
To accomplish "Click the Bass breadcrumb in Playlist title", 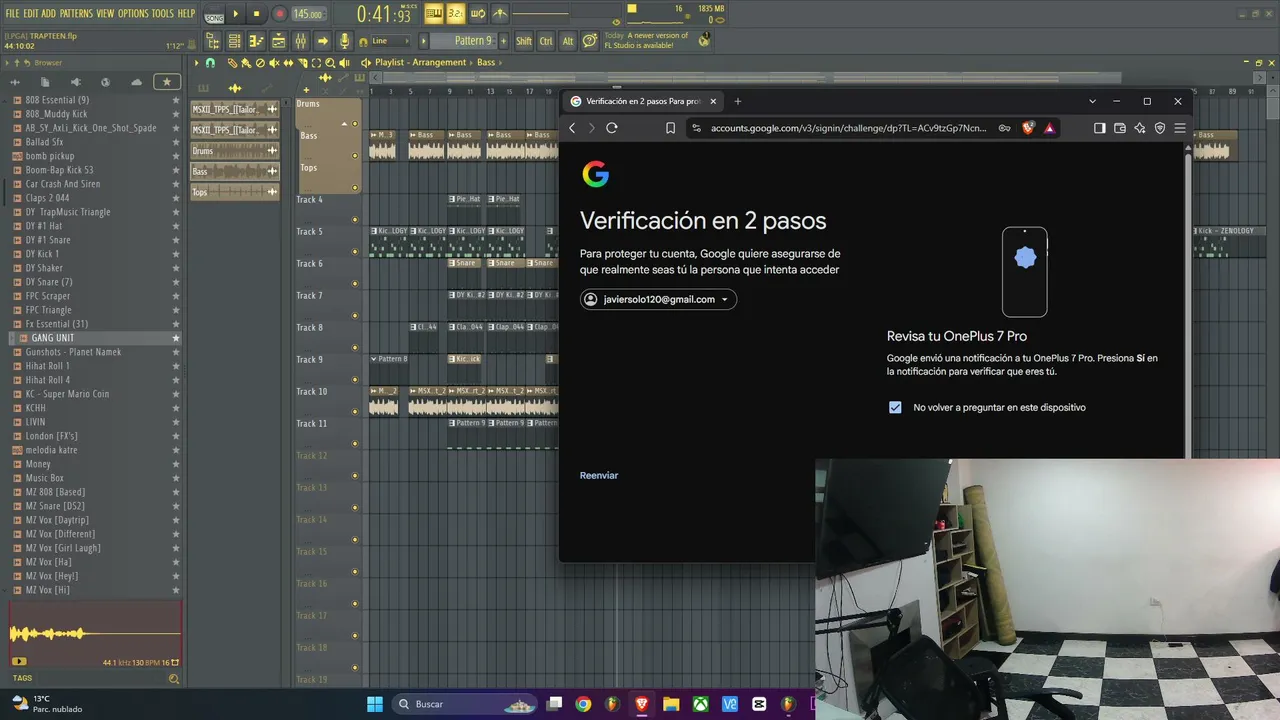I will 486,63.
